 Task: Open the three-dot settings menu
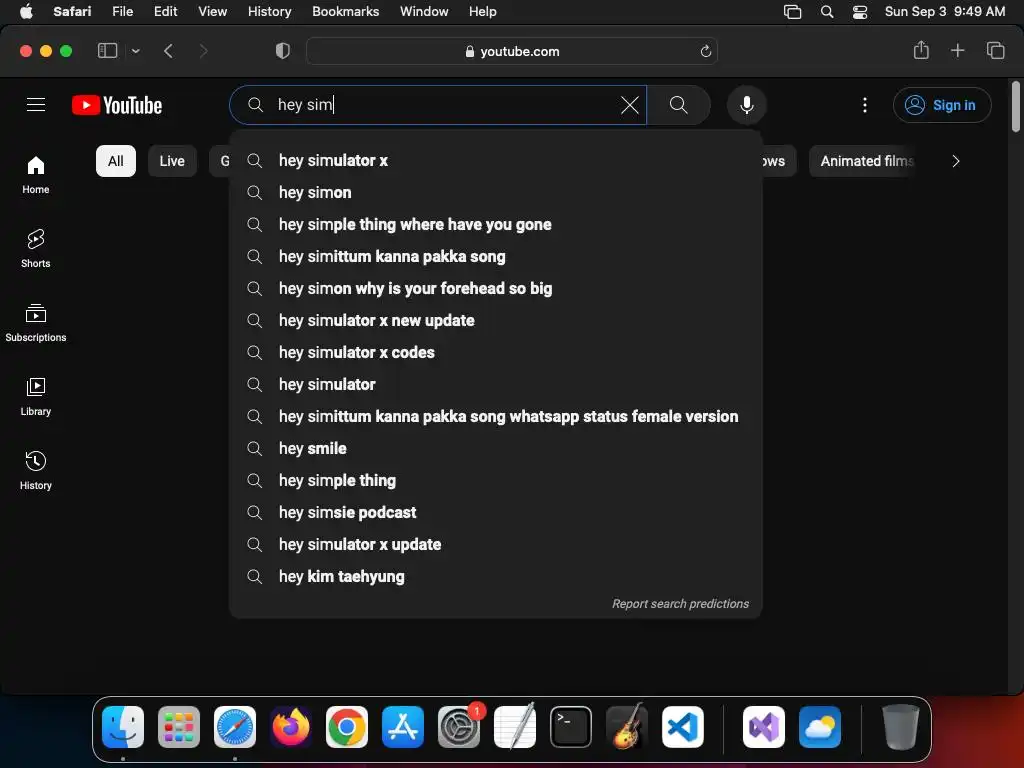tap(865, 105)
